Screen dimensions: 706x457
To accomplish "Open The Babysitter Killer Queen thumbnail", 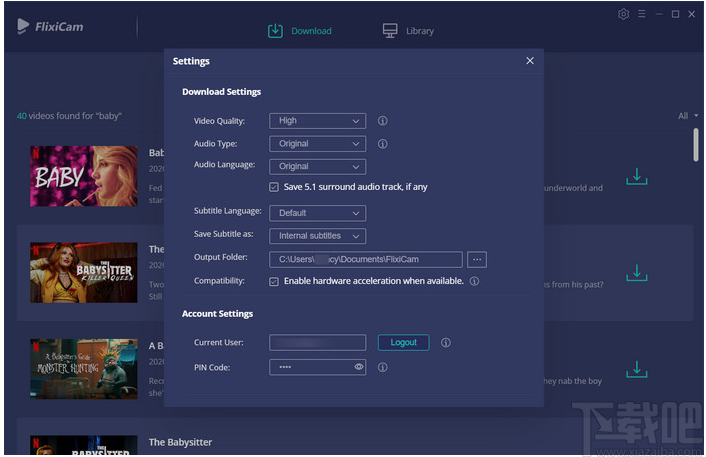I will [84, 272].
